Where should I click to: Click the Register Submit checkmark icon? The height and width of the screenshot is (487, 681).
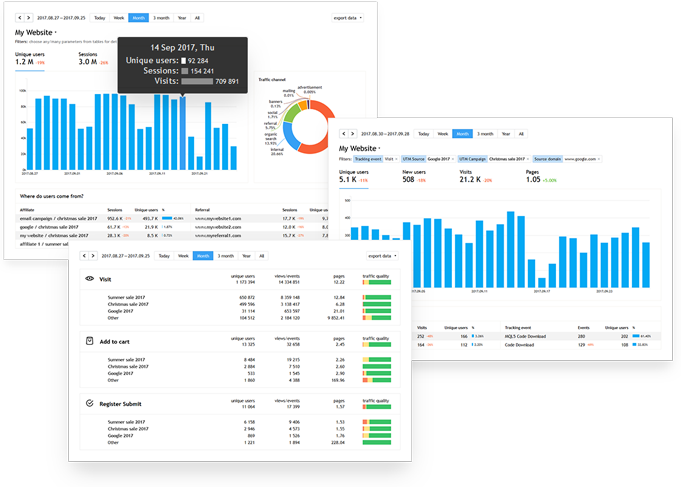coord(89,404)
